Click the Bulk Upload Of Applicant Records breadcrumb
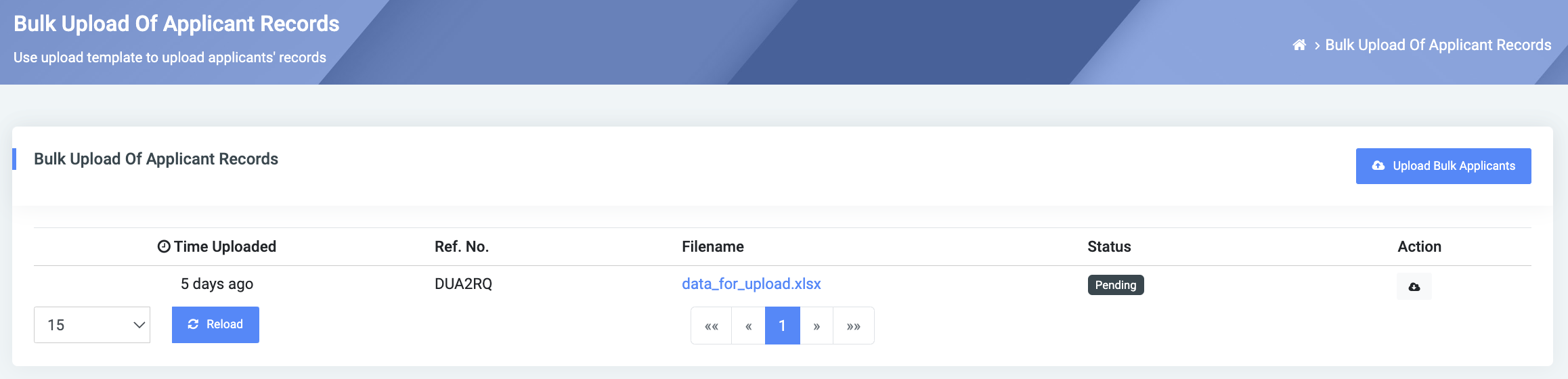 point(1438,45)
